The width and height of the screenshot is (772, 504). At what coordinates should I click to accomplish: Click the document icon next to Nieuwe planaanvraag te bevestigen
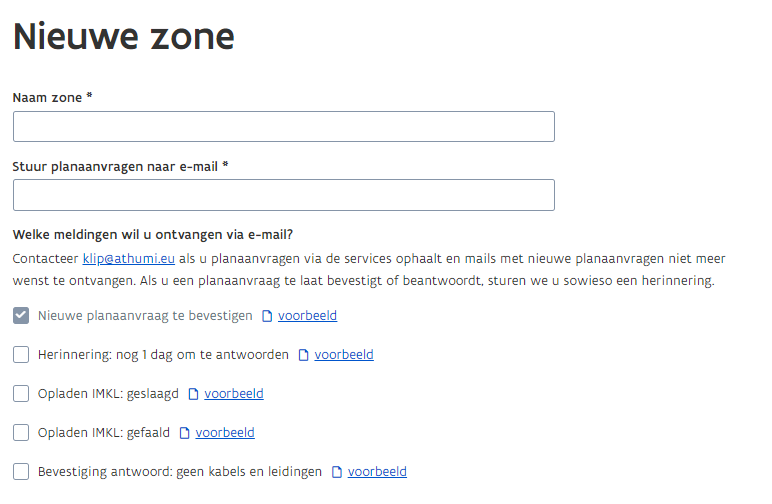point(267,316)
